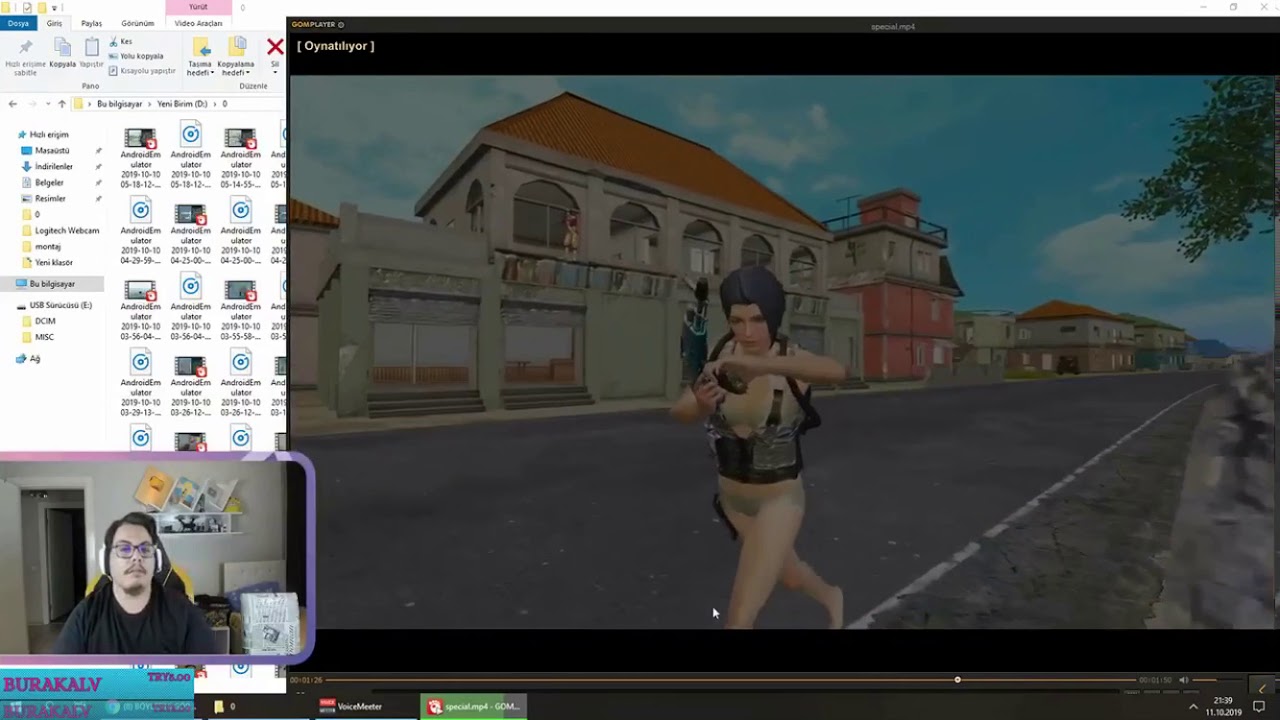Switch to the Paylaş ribbon tab
1280x720 pixels.
pyautogui.click(x=91, y=23)
